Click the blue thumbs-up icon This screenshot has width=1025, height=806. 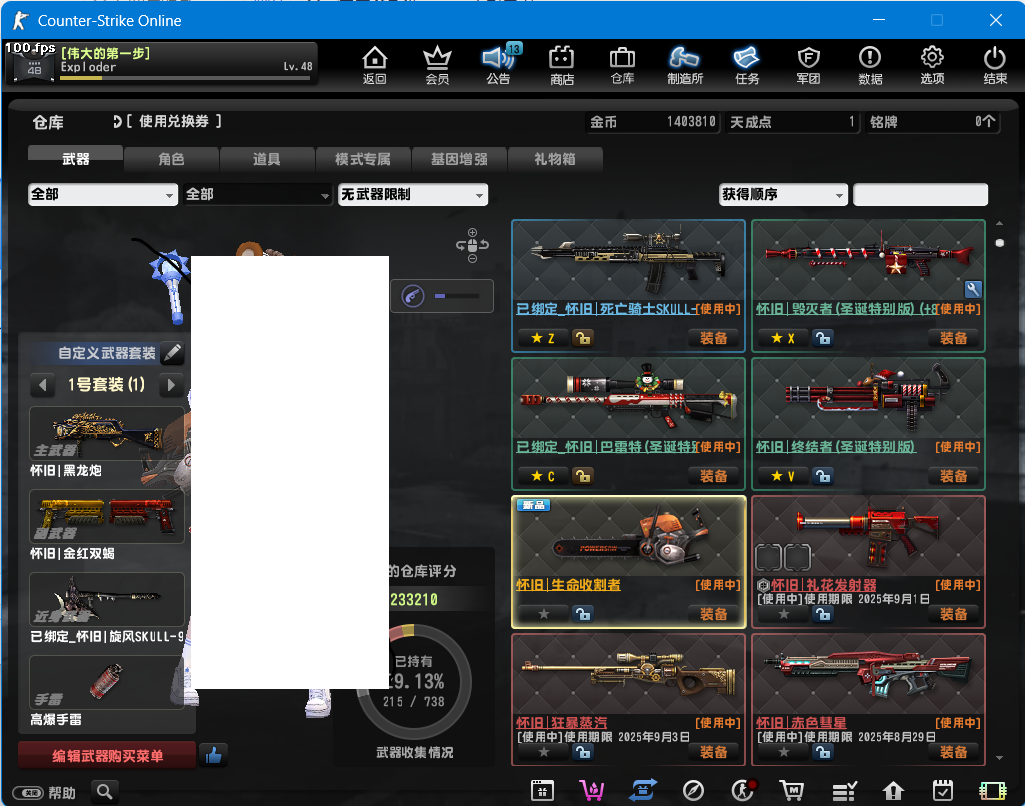214,756
